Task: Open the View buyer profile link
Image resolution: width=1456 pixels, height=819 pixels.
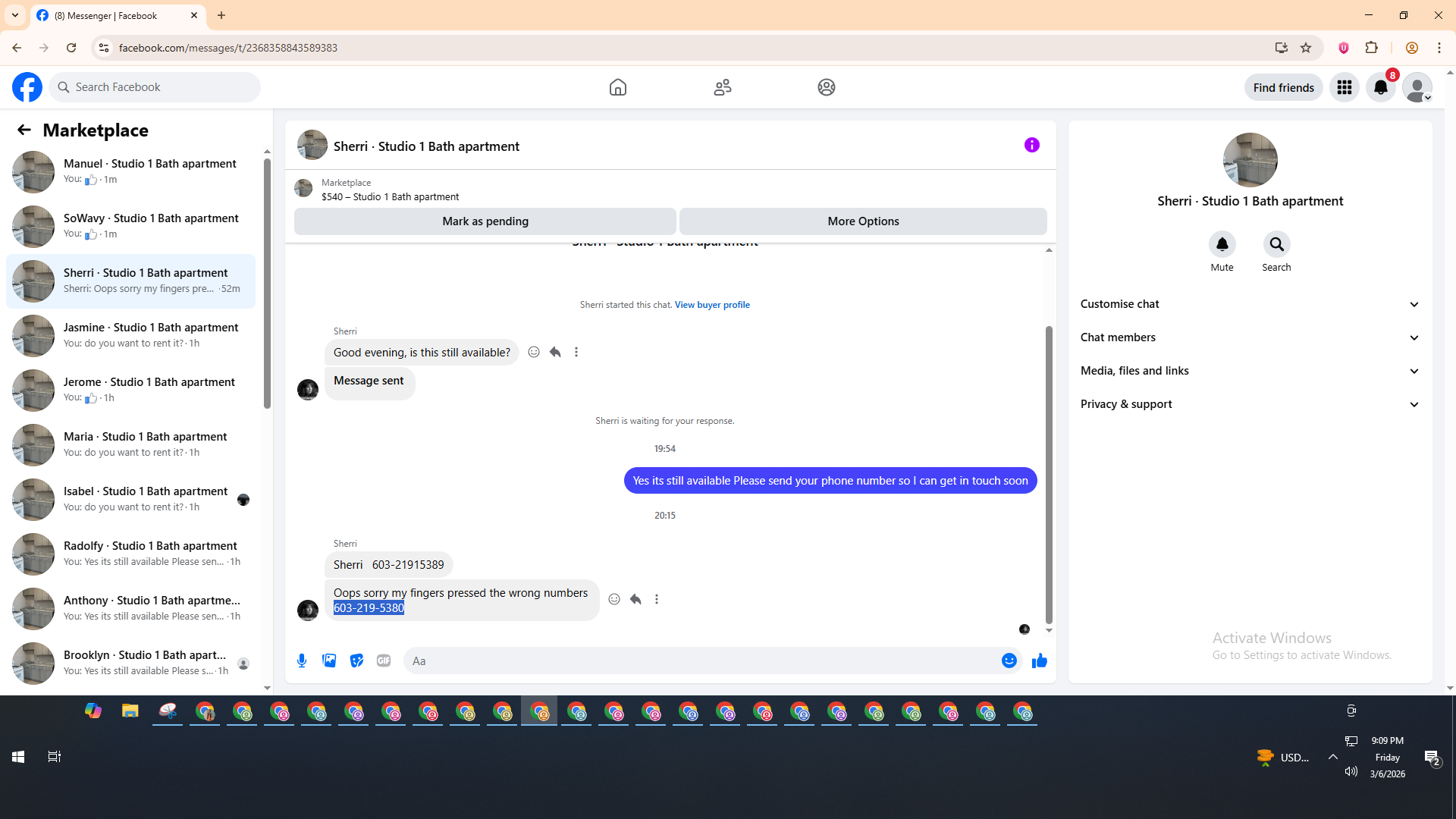Action: [x=711, y=305]
